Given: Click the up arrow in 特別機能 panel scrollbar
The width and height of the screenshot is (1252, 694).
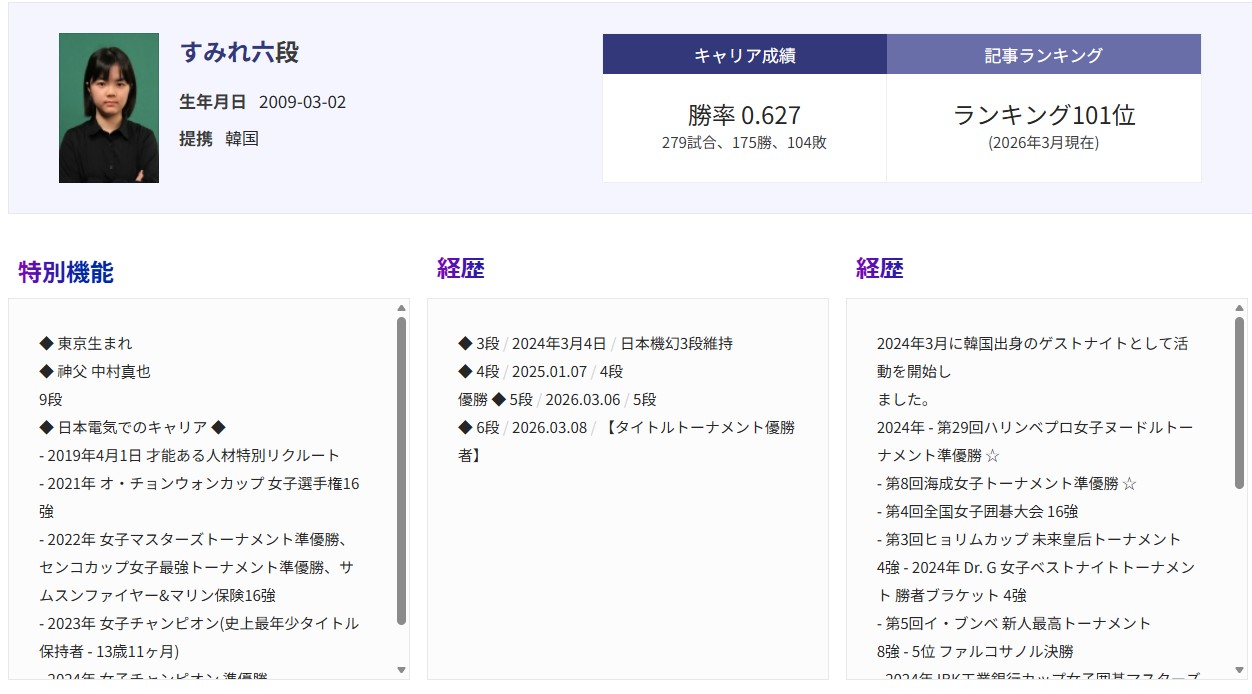Looking at the screenshot, I should [401, 308].
